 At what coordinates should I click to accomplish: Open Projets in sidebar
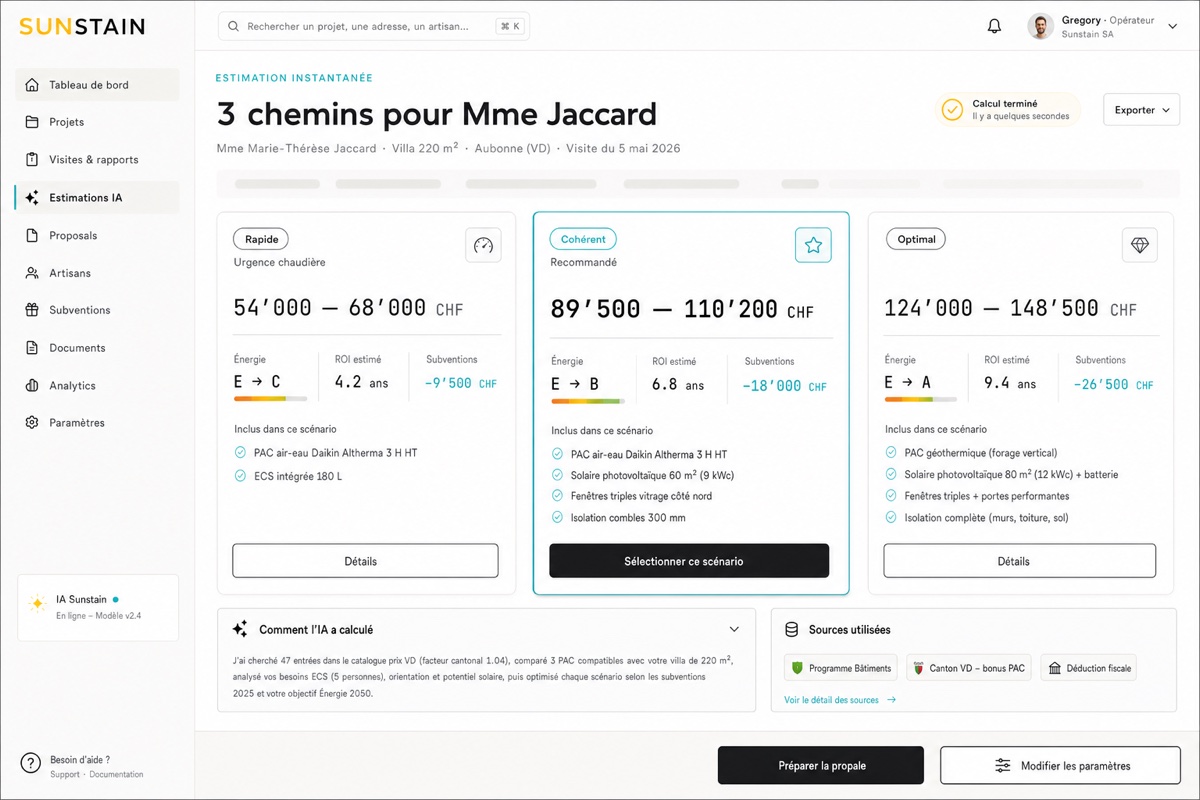pyautogui.click(x=97, y=122)
